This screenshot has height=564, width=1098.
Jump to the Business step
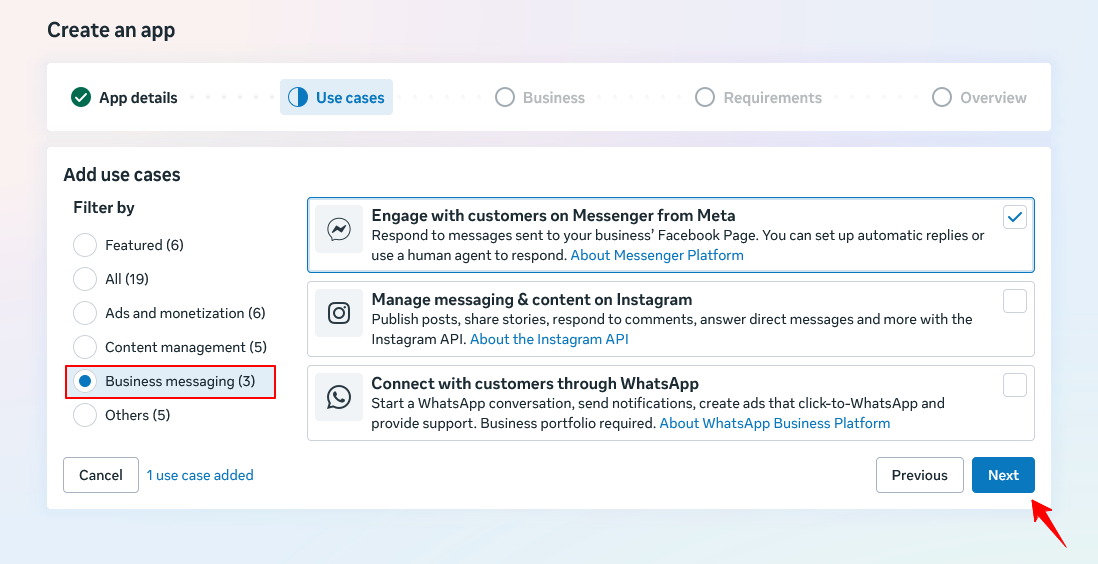[540, 97]
